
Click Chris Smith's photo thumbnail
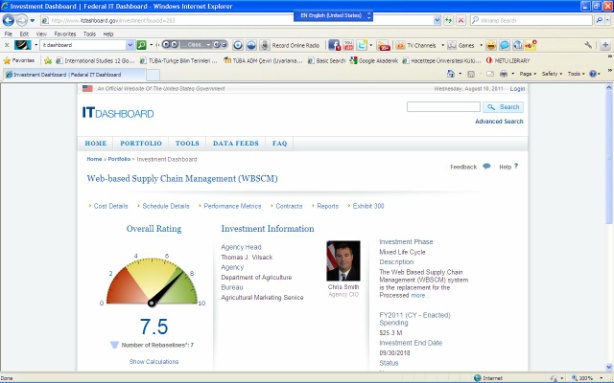(x=343, y=261)
